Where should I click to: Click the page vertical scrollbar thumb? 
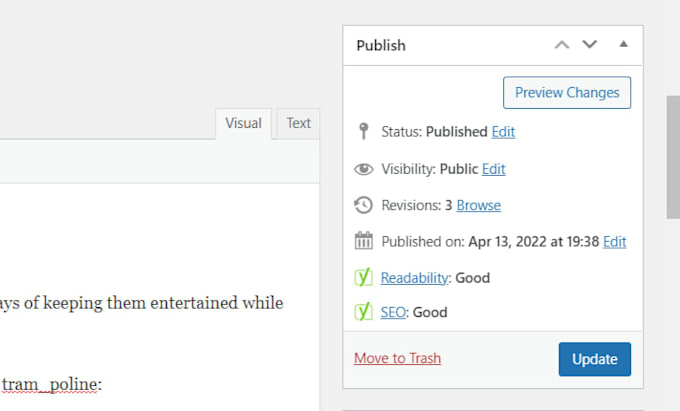point(673,157)
